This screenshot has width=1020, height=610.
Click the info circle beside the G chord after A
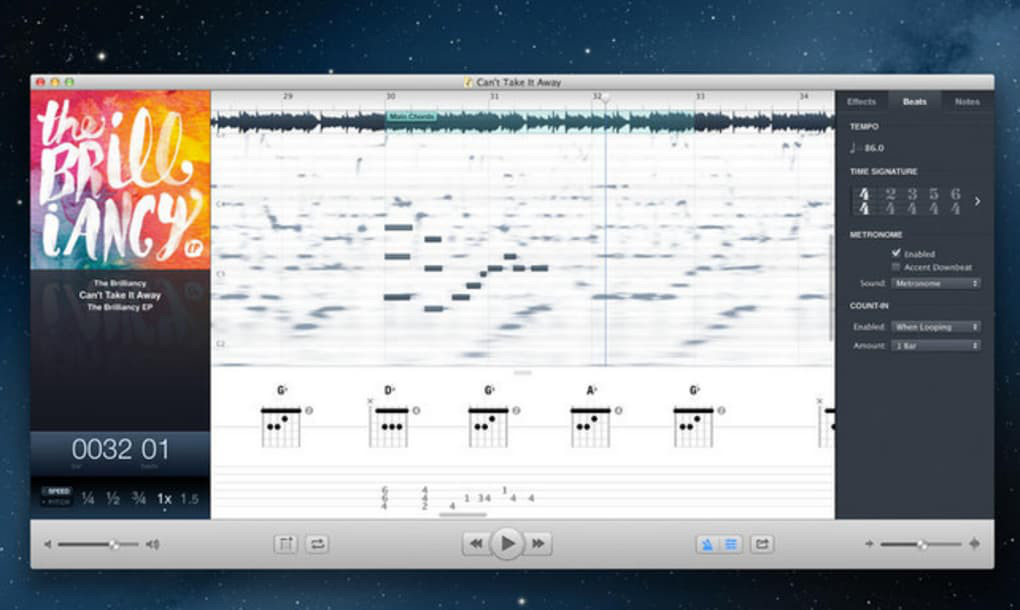[x=721, y=410]
